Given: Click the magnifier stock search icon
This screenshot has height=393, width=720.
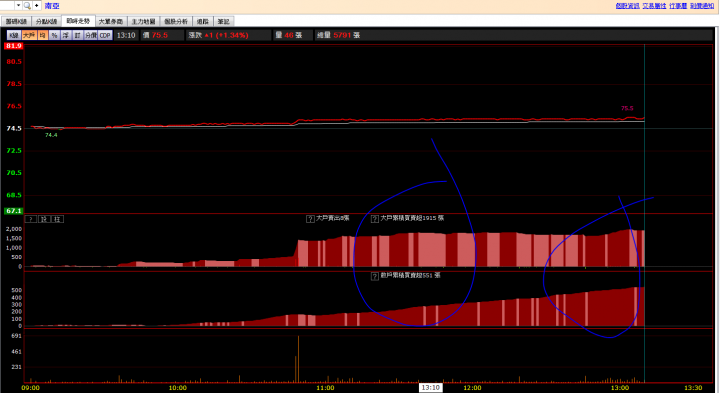Looking at the screenshot, I should [27, 6].
